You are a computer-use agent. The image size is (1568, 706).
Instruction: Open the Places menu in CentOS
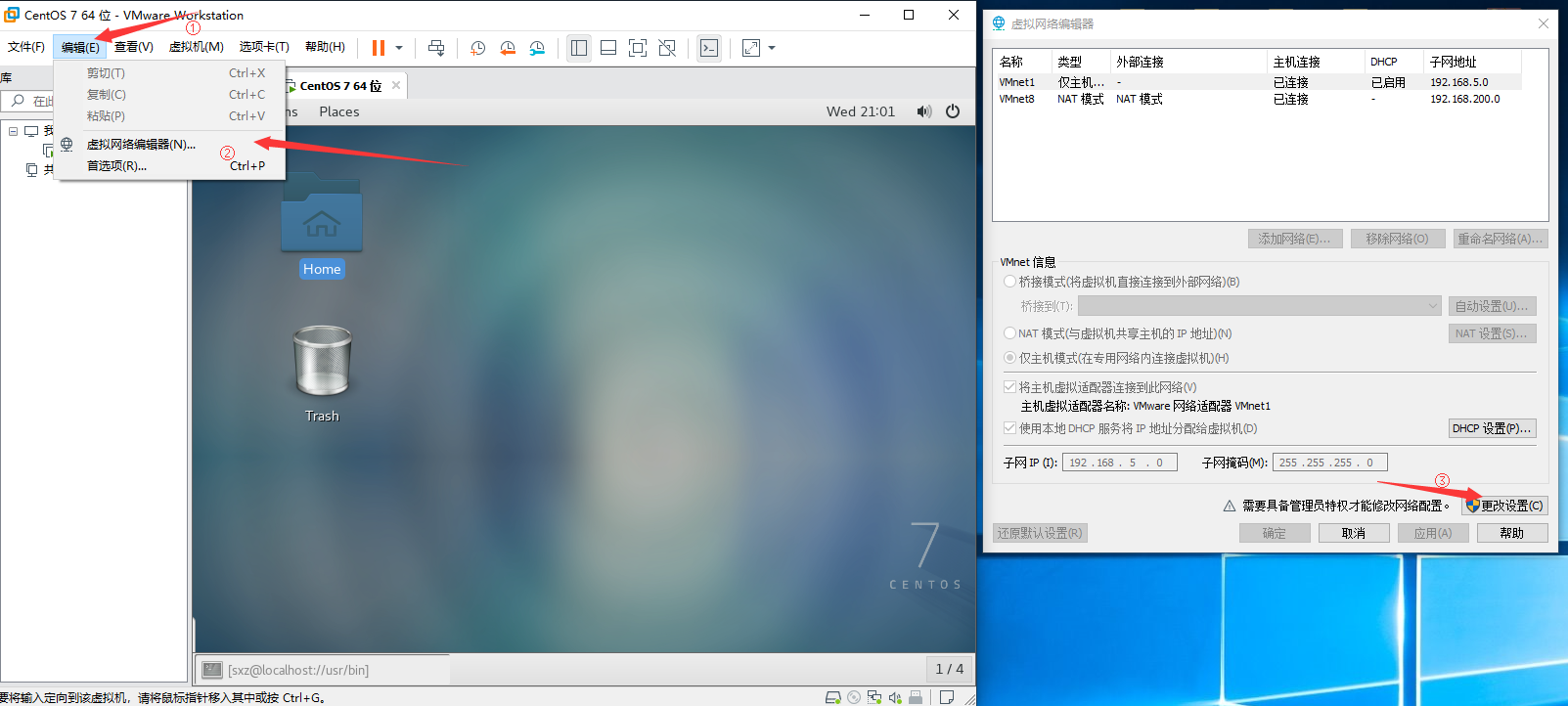339,111
